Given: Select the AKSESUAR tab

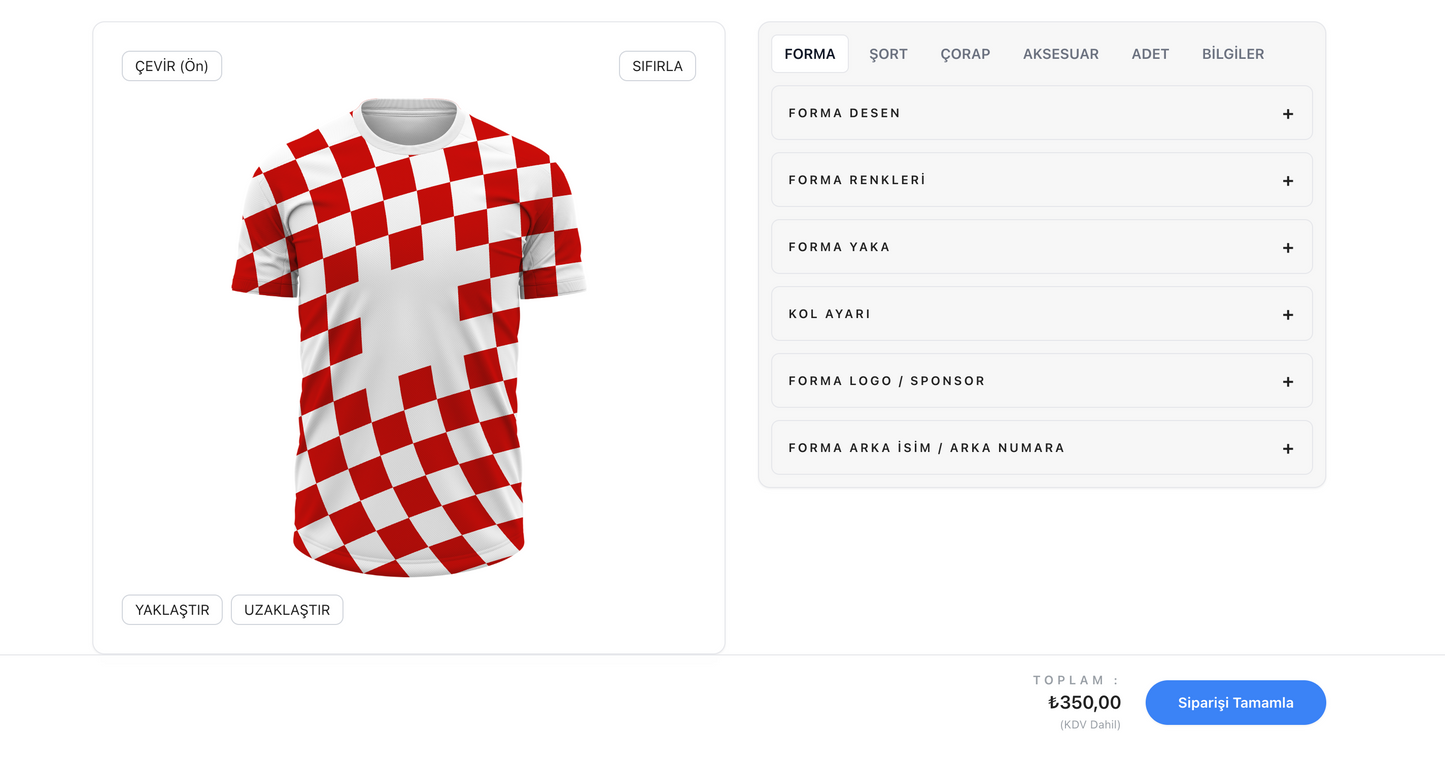Looking at the screenshot, I should [1060, 54].
